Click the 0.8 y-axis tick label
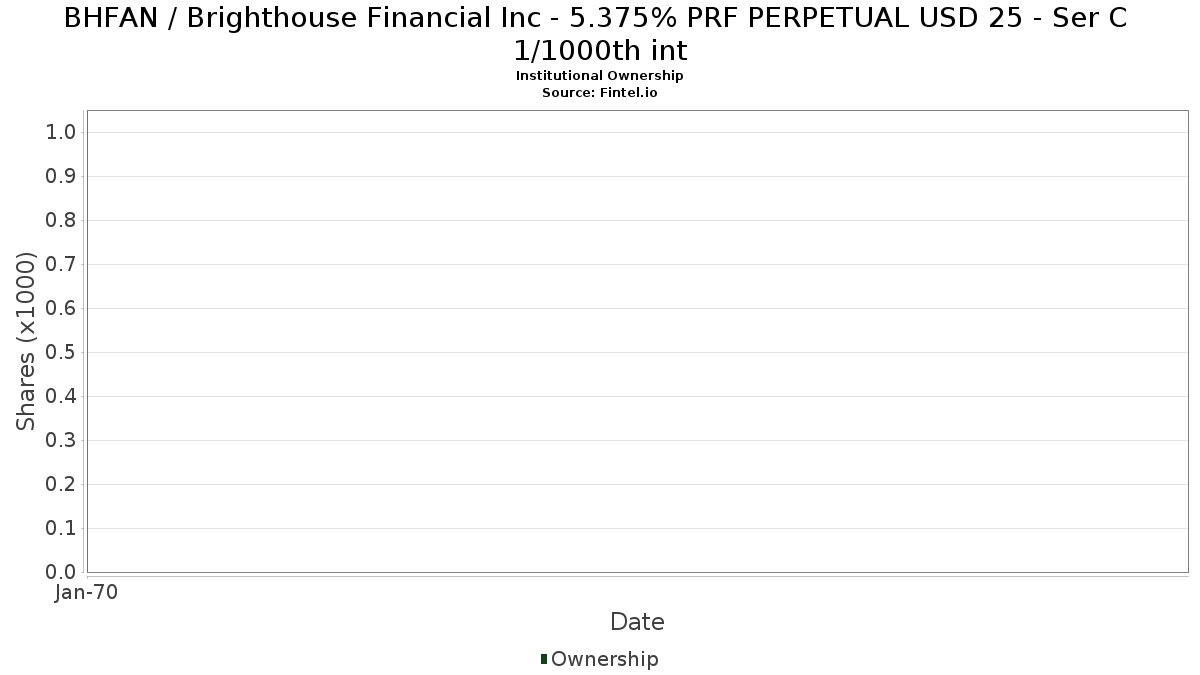Image resolution: width=1200 pixels, height=675 pixels. pos(62,221)
